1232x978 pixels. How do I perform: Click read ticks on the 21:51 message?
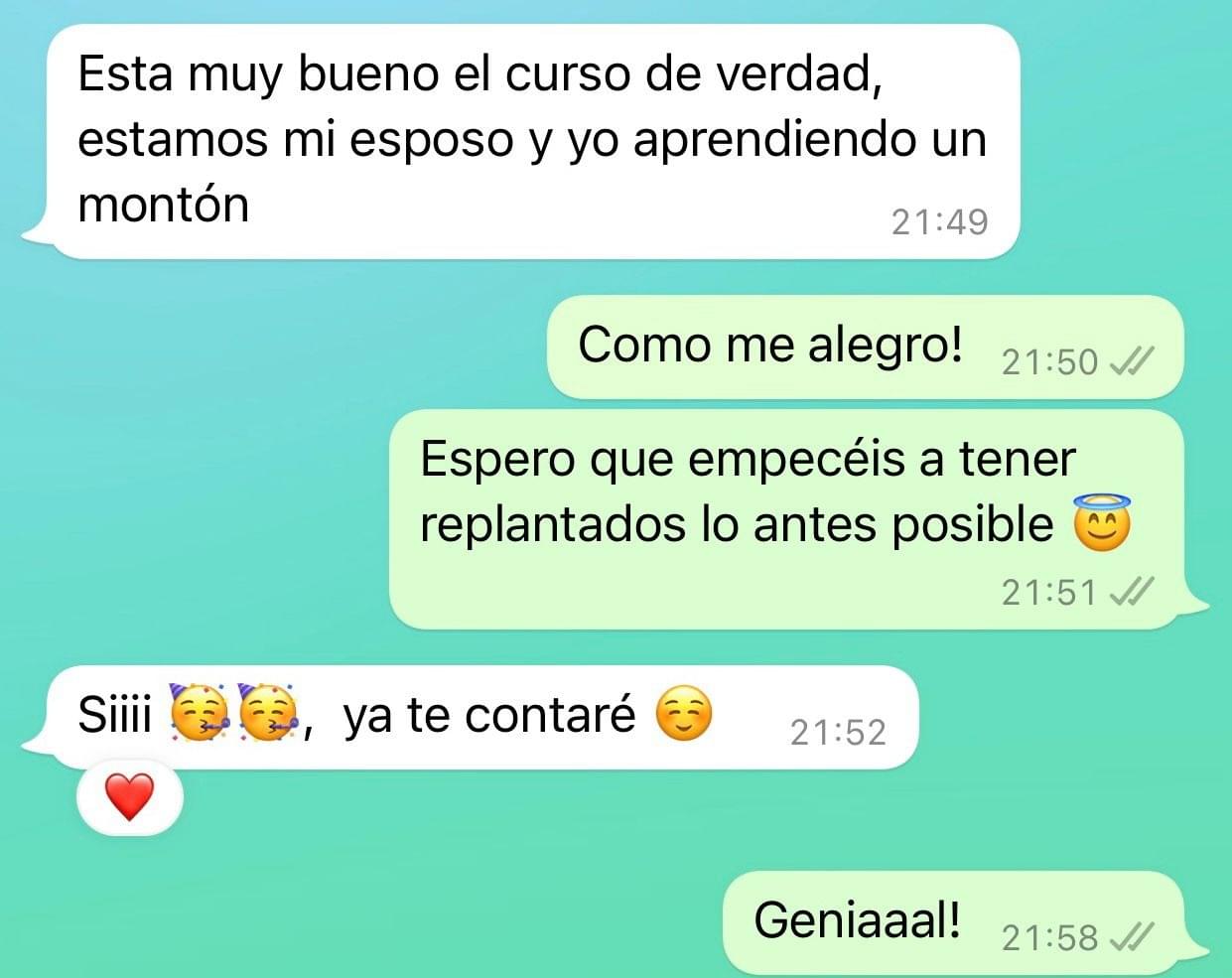tap(1131, 593)
